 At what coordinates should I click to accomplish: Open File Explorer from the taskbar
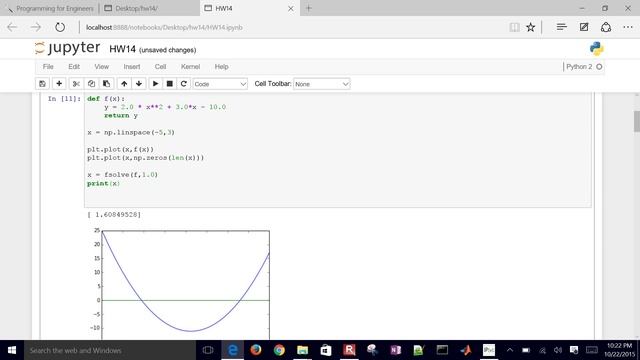[302, 350]
